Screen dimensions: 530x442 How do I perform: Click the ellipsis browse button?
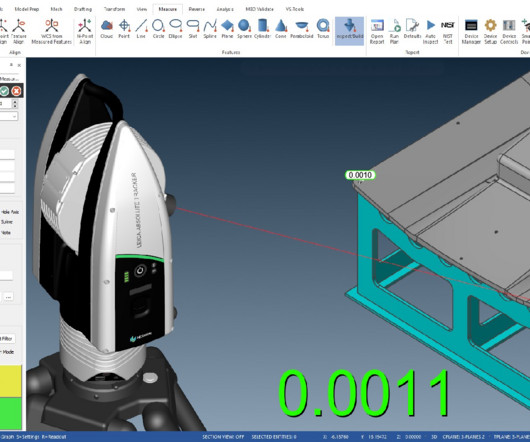coord(8,297)
